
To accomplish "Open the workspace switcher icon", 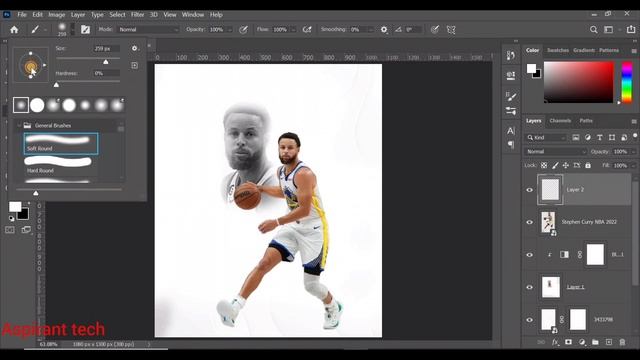I will (x=609, y=29).
